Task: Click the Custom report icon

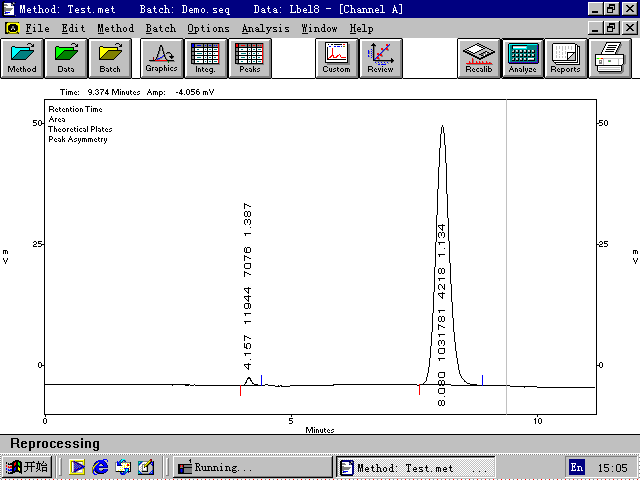Action: (337, 58)
